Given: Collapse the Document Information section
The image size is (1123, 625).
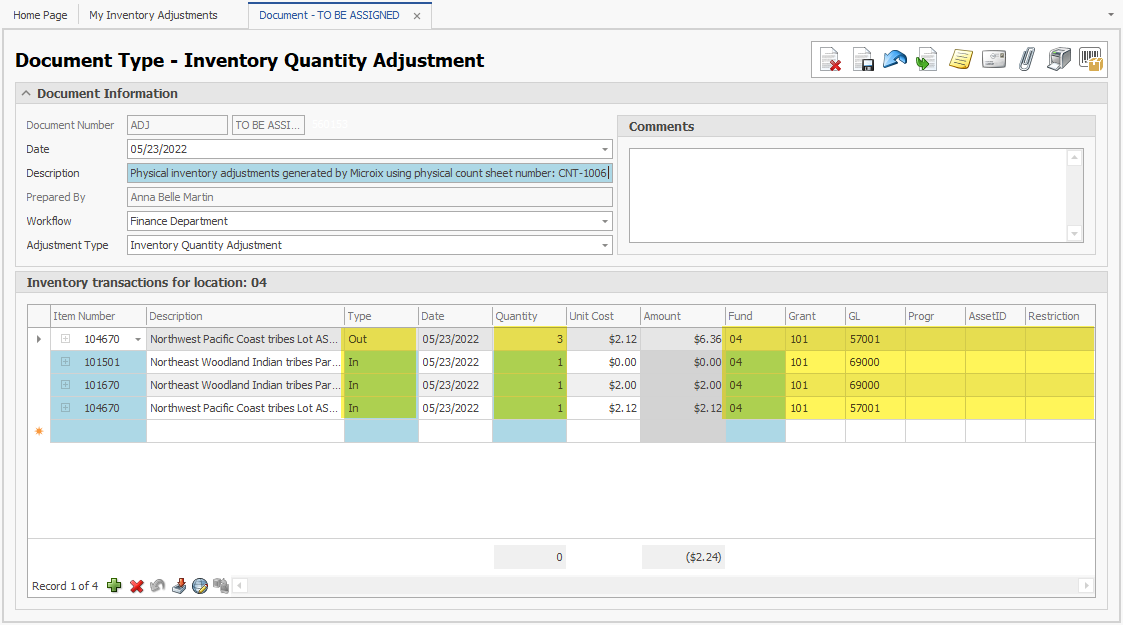Looking at the screenshot, I should 26,94.
